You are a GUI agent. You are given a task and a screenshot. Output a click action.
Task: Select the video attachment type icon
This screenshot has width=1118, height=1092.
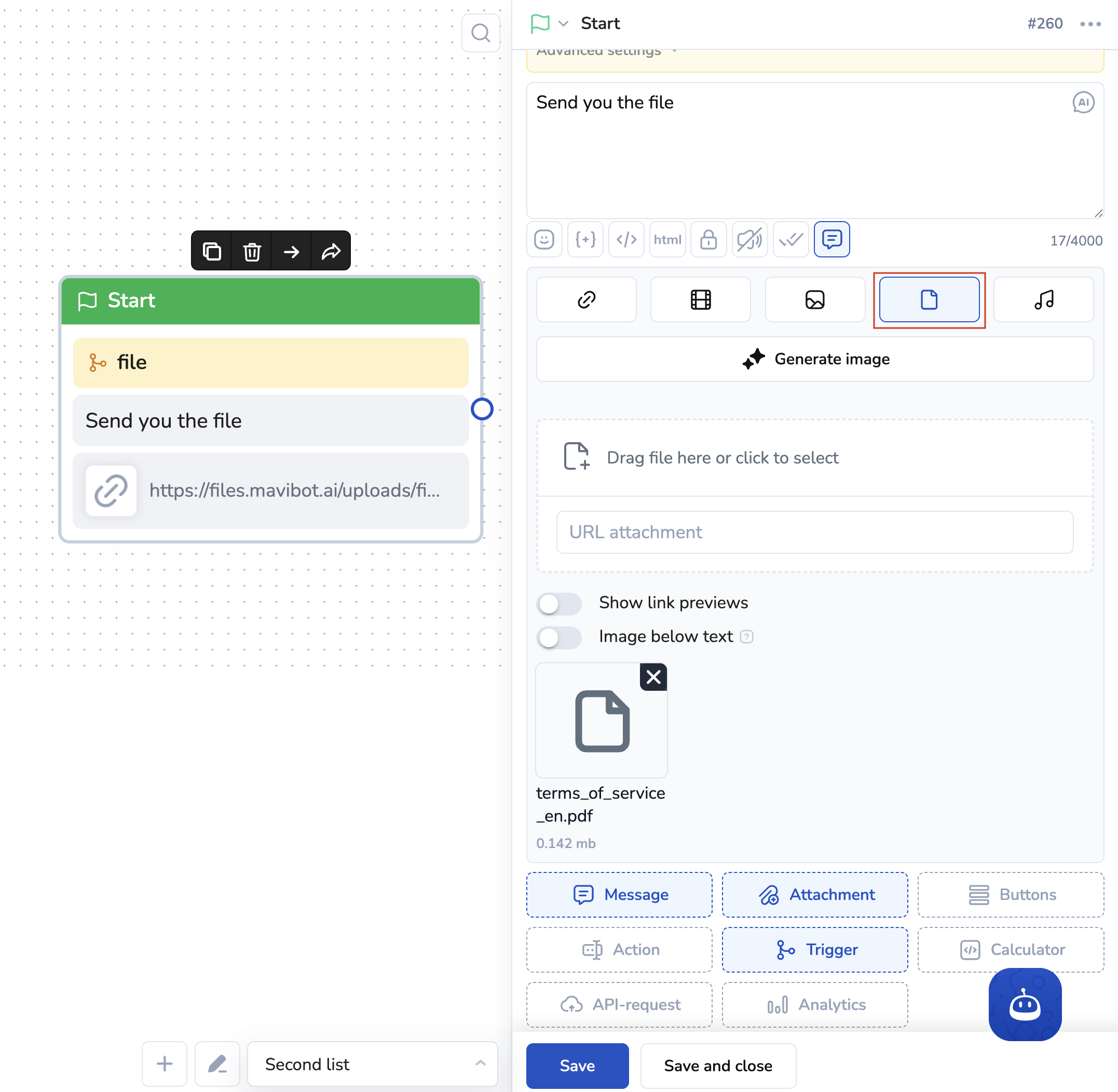[700, 299]
